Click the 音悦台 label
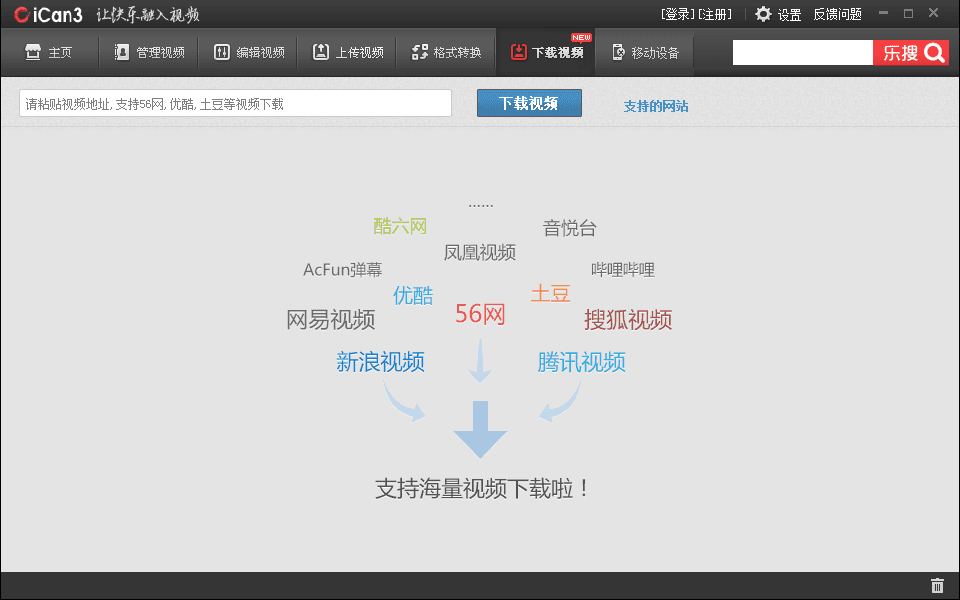The height and width of the screenshot is (600, 960). click(569, 228)
